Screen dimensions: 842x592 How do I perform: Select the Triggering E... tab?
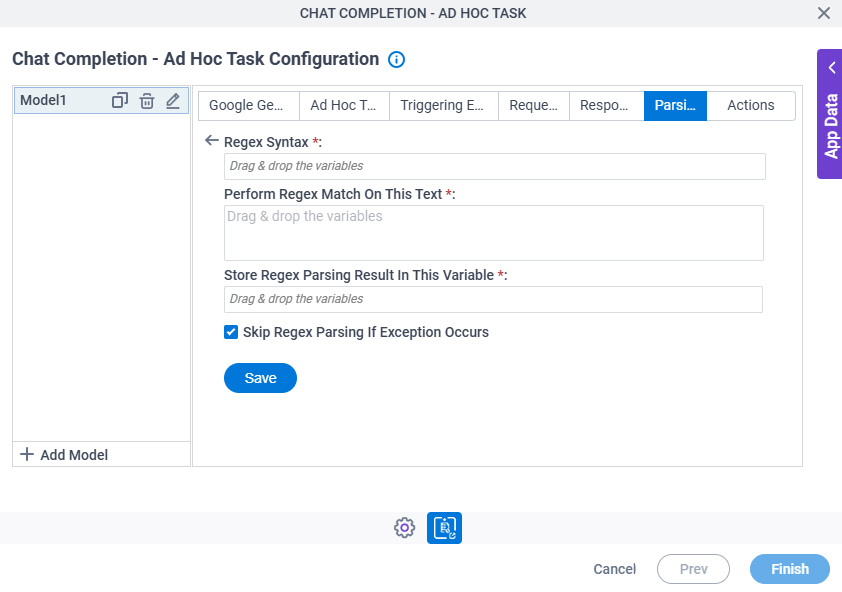click(x=444, y=105)
